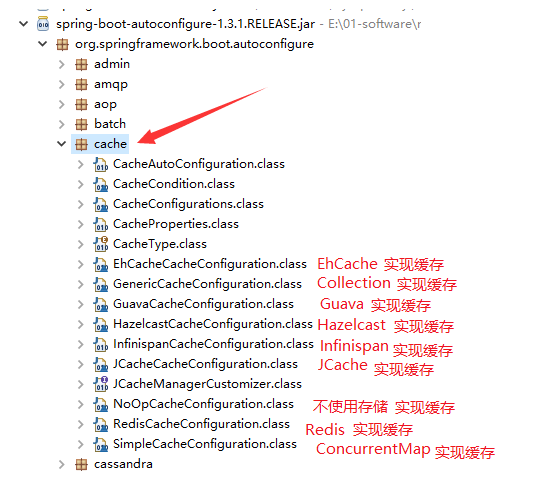Select RedisCacheConfiguration.class file name

pyautogui.click(x=201, y=424)
